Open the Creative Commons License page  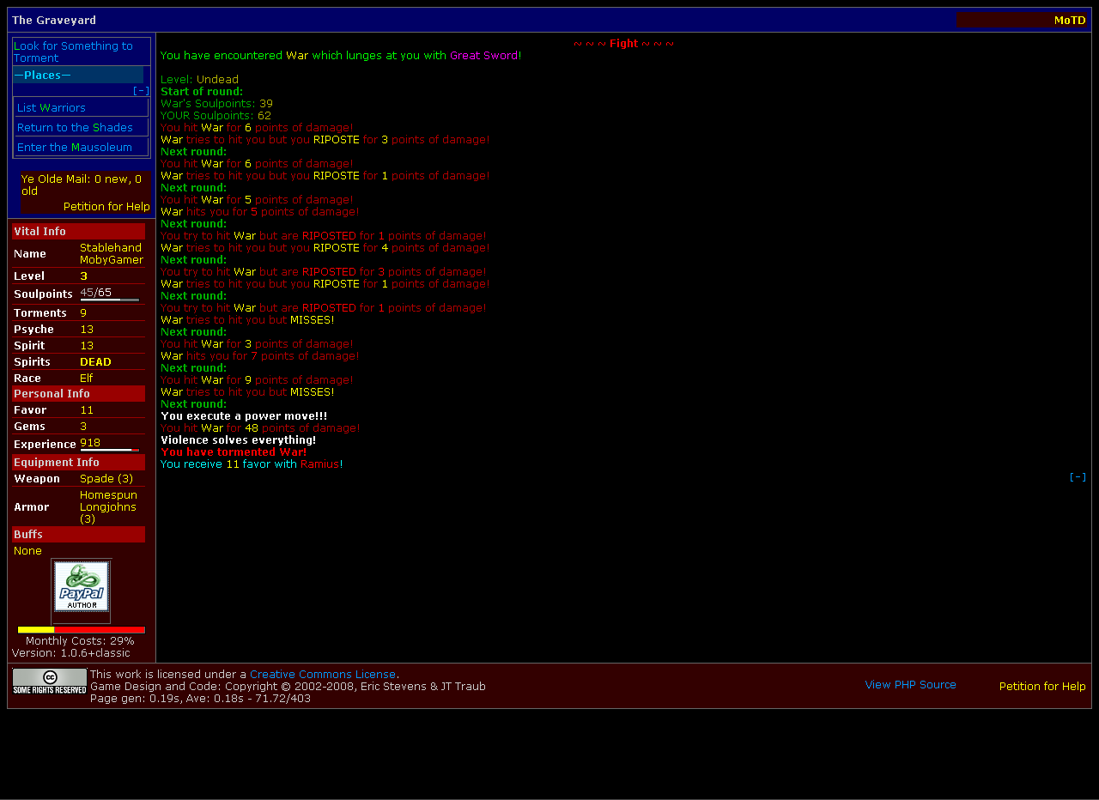322,674
